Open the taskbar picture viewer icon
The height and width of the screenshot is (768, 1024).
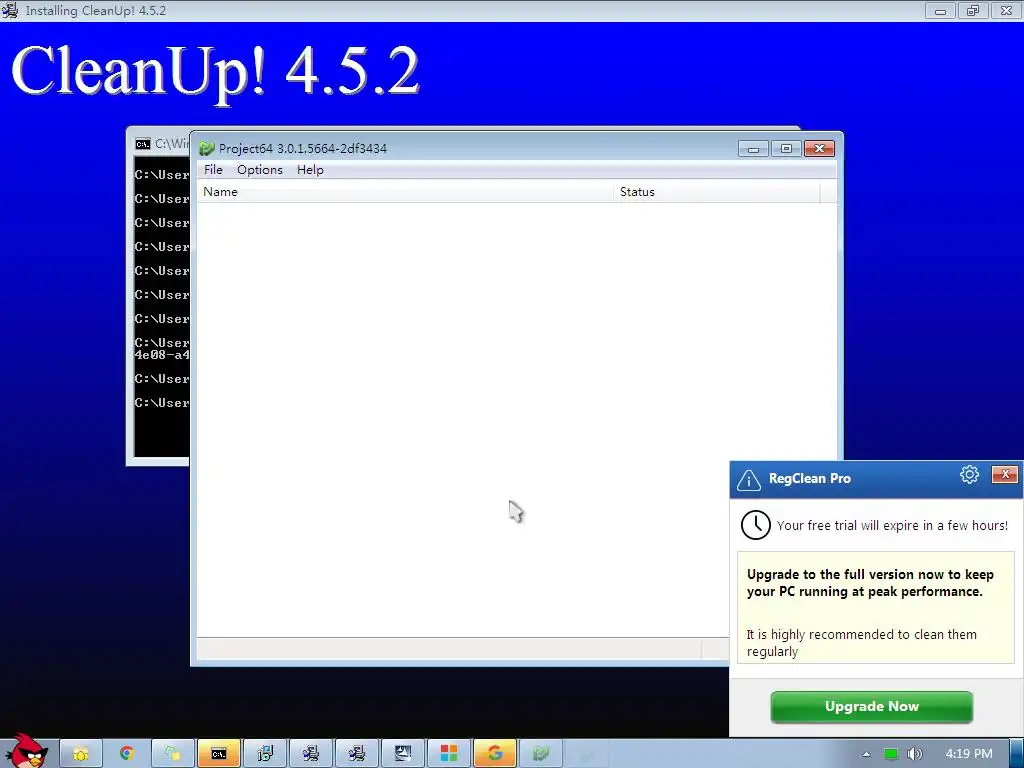tap(403, 754)
